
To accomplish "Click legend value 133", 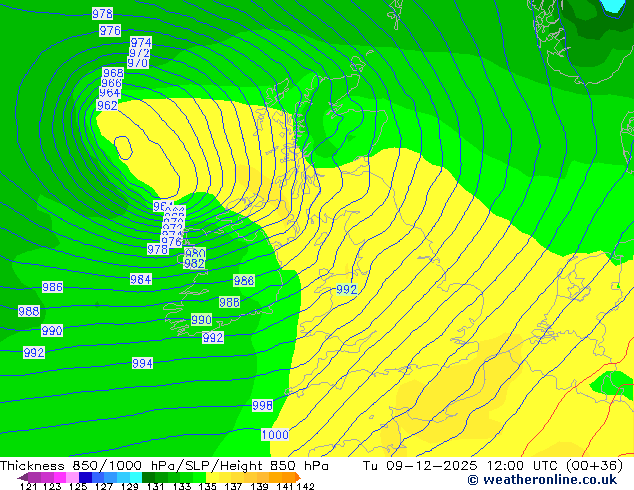I will click(182, 486).
